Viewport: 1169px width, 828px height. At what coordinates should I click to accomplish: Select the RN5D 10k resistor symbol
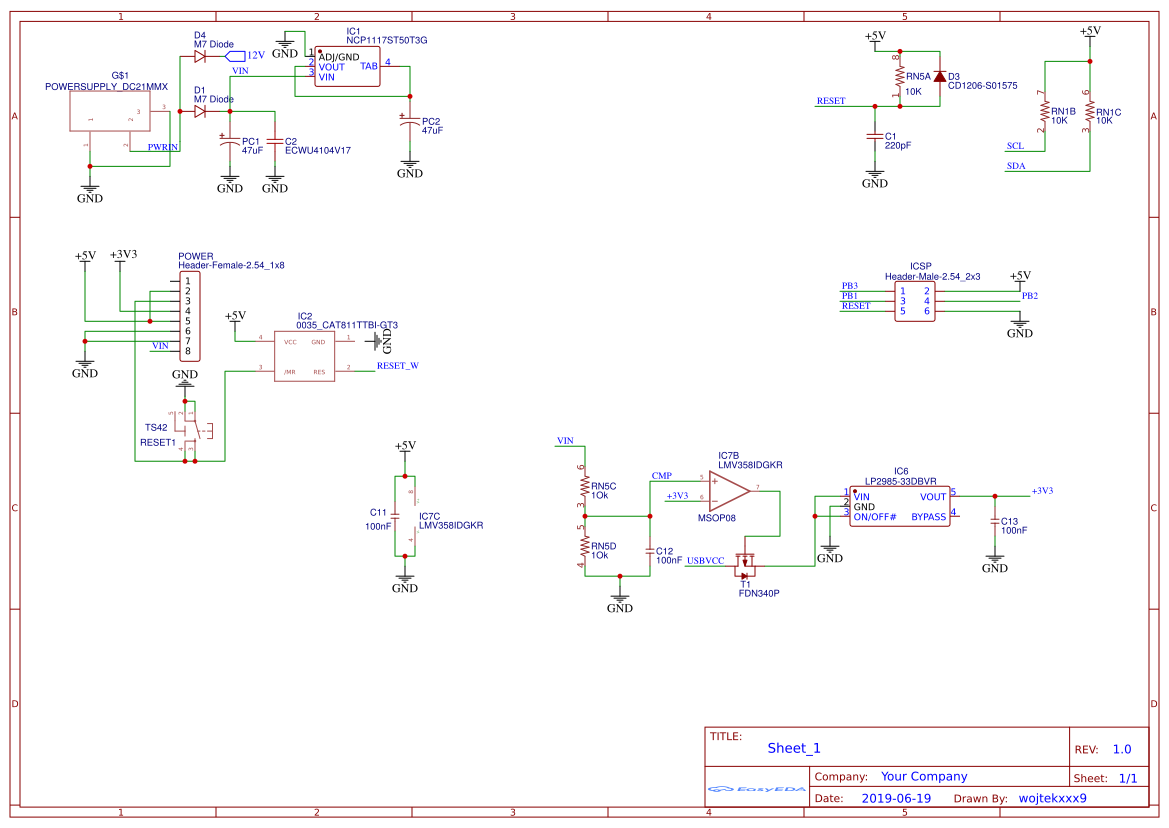click(584, 547)
